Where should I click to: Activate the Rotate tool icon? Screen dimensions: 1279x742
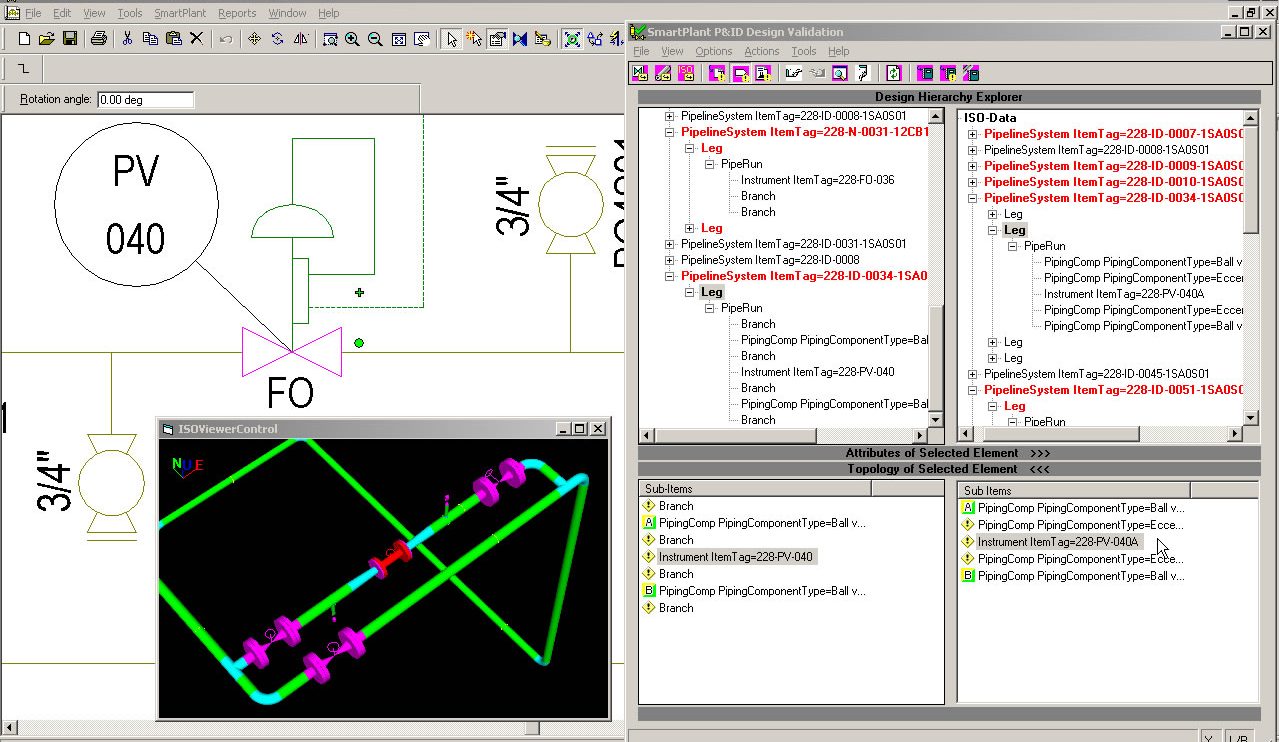pyautogui.click(x=277, y=39)
